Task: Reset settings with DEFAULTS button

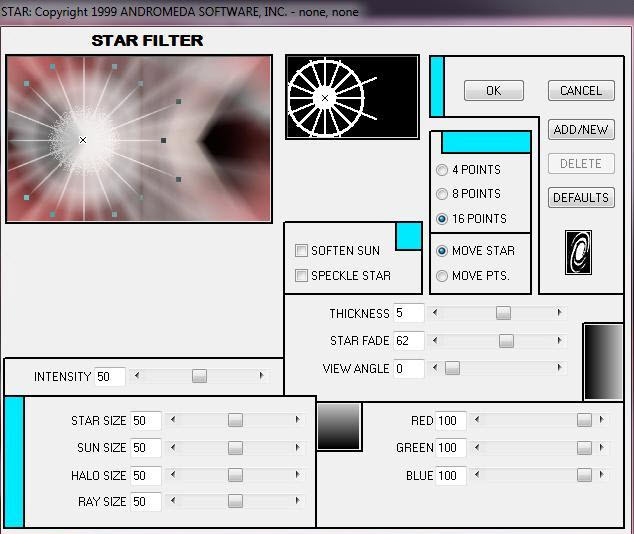Action: pyautogui.click(x=581, y=198)
